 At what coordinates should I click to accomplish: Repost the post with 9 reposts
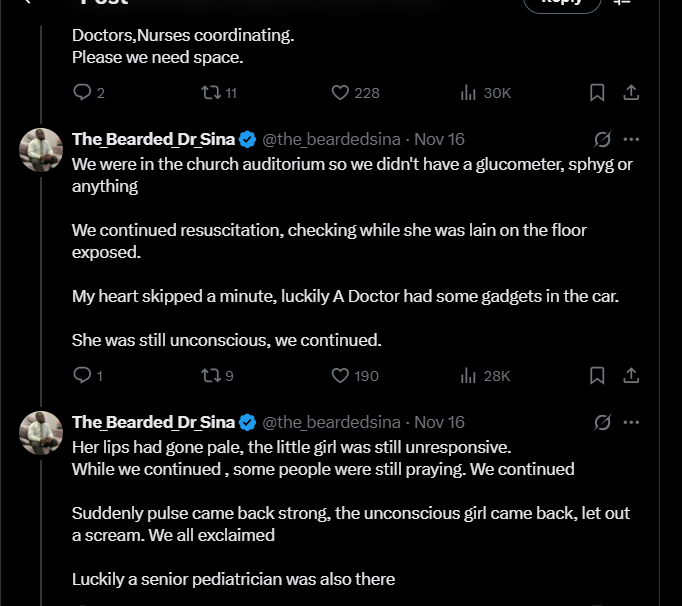coord(210,376)
